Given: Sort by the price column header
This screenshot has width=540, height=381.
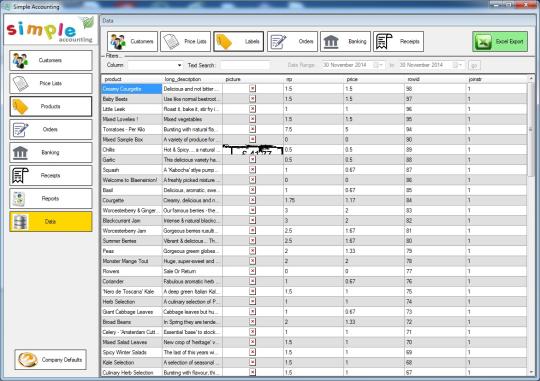Looking at the screenshot, I should [x=374, y=79].
